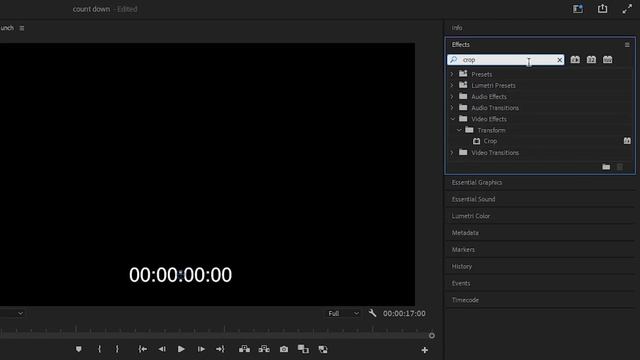Open the Comparison View button
The width and height of the screenshot is (640, 360).
tap(303, 349)
